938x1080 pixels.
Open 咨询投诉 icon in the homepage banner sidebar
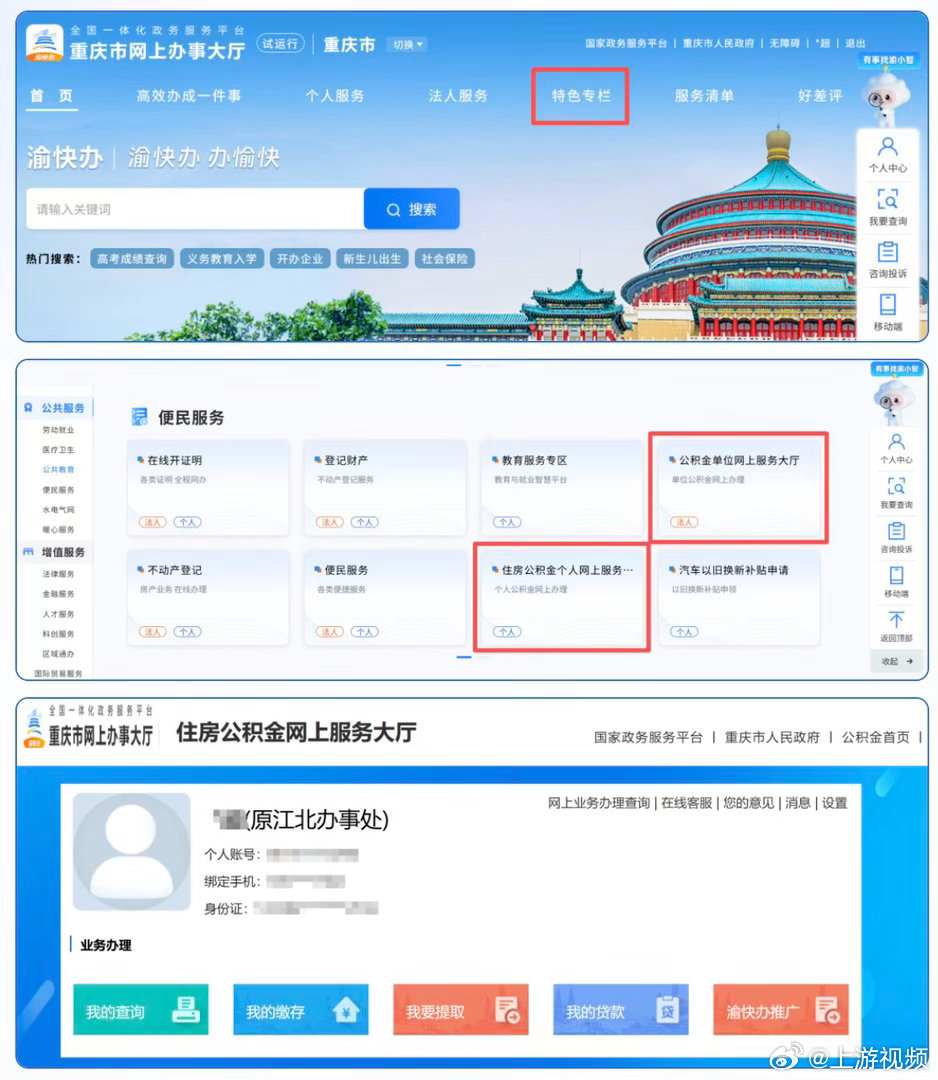888,251
